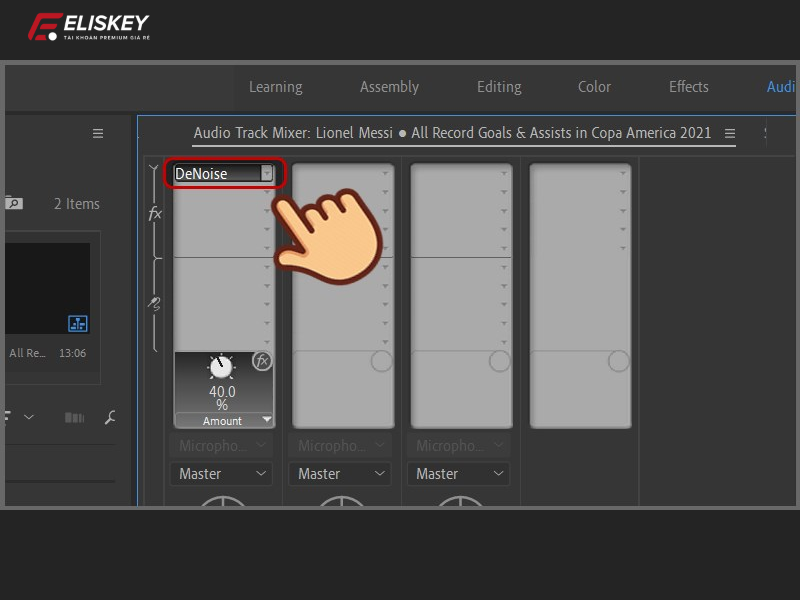The image size is (800, 600).
Task: Toggle the second track's fx bypass circle
Action: coord(381,361)
